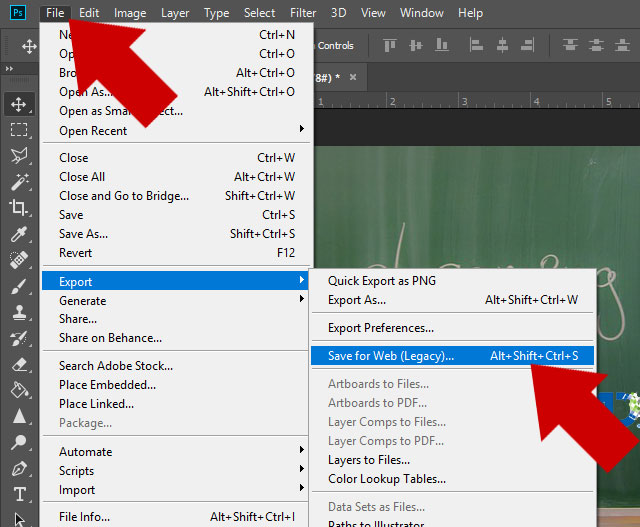The height and width of the screenshot is (527, 640).
Task: Expand the Import submenu
Action: pos(175,489)
